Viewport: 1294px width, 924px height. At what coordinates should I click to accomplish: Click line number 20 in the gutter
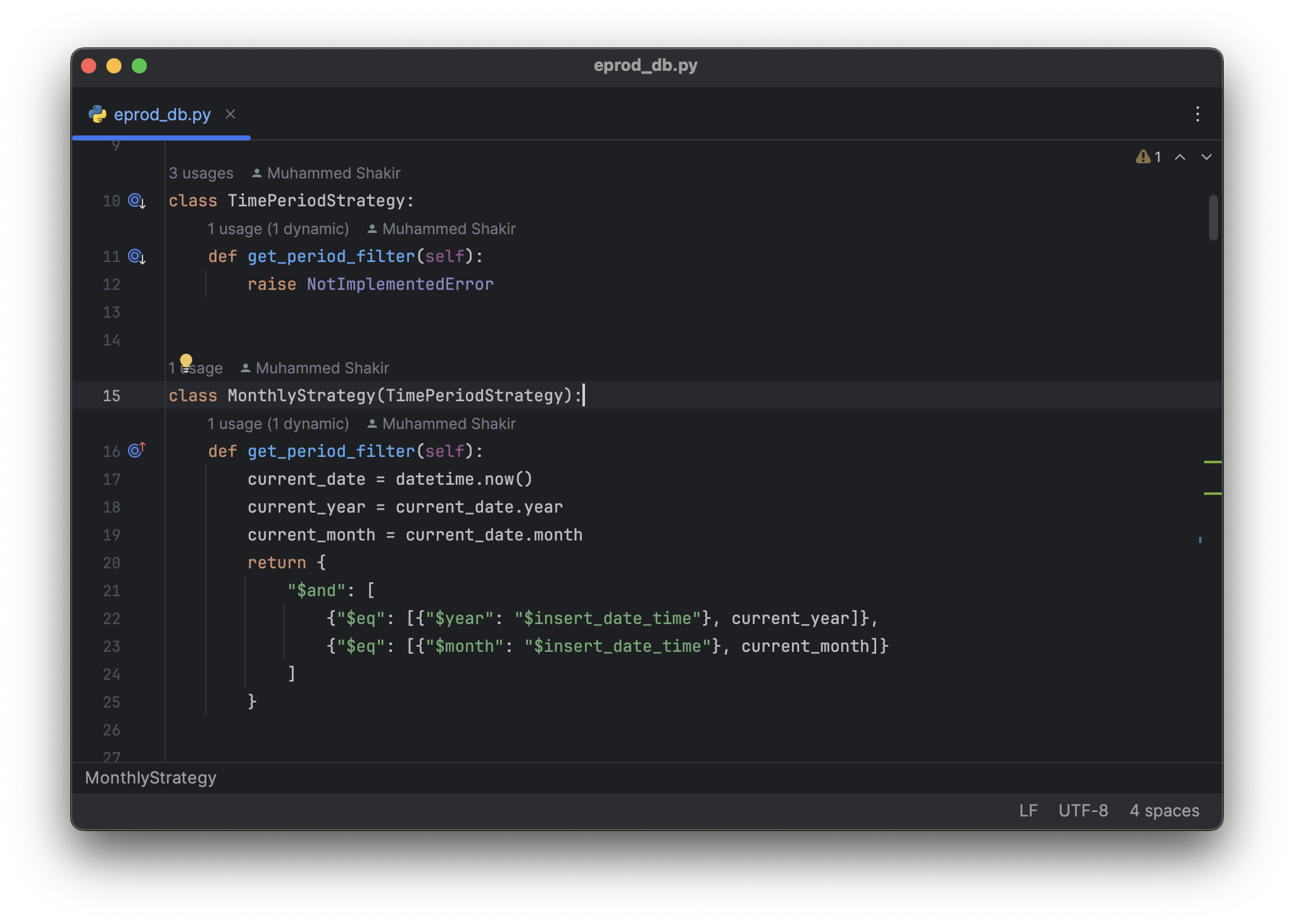pyautogui.click(x=111, y=563)
